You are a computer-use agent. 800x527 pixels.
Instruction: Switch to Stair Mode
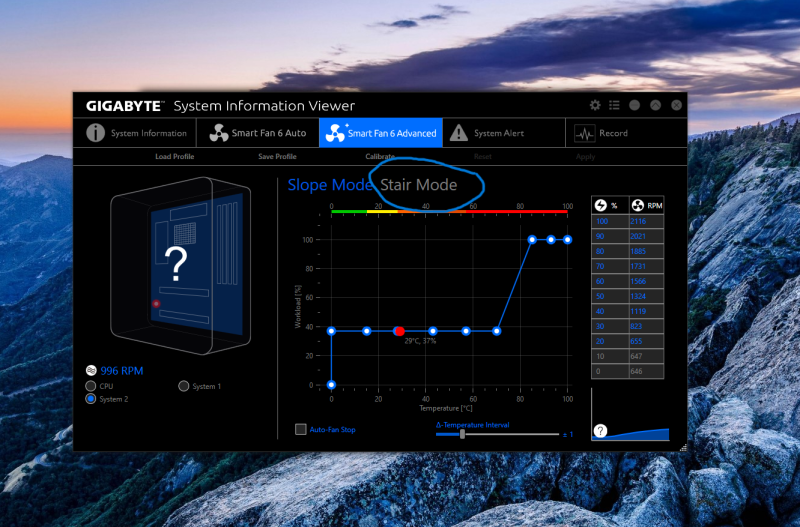point(419,185)
